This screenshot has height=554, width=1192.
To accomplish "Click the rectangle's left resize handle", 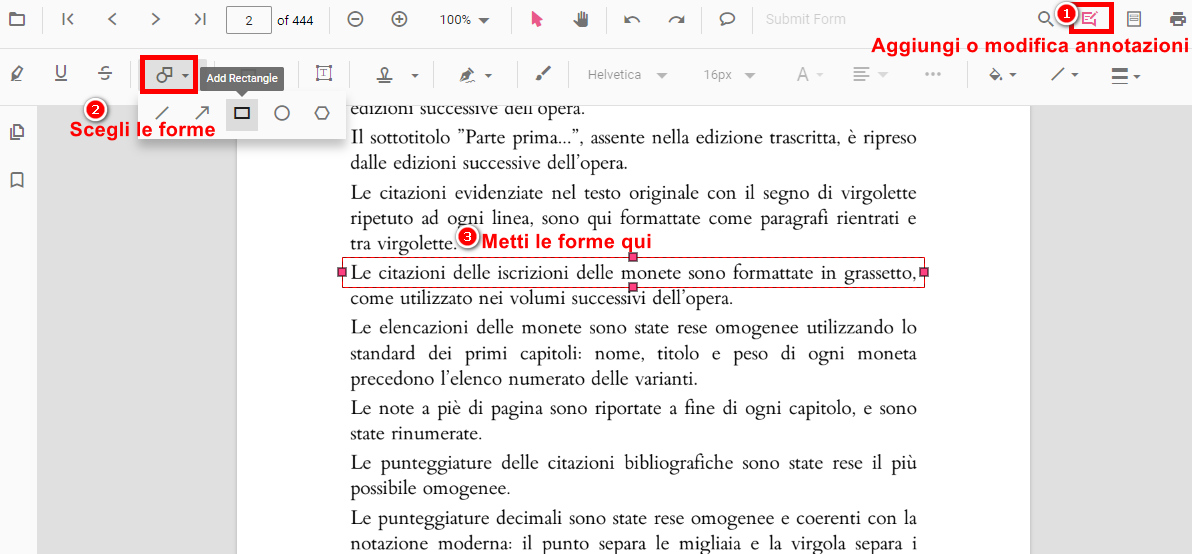I will 342,272.
